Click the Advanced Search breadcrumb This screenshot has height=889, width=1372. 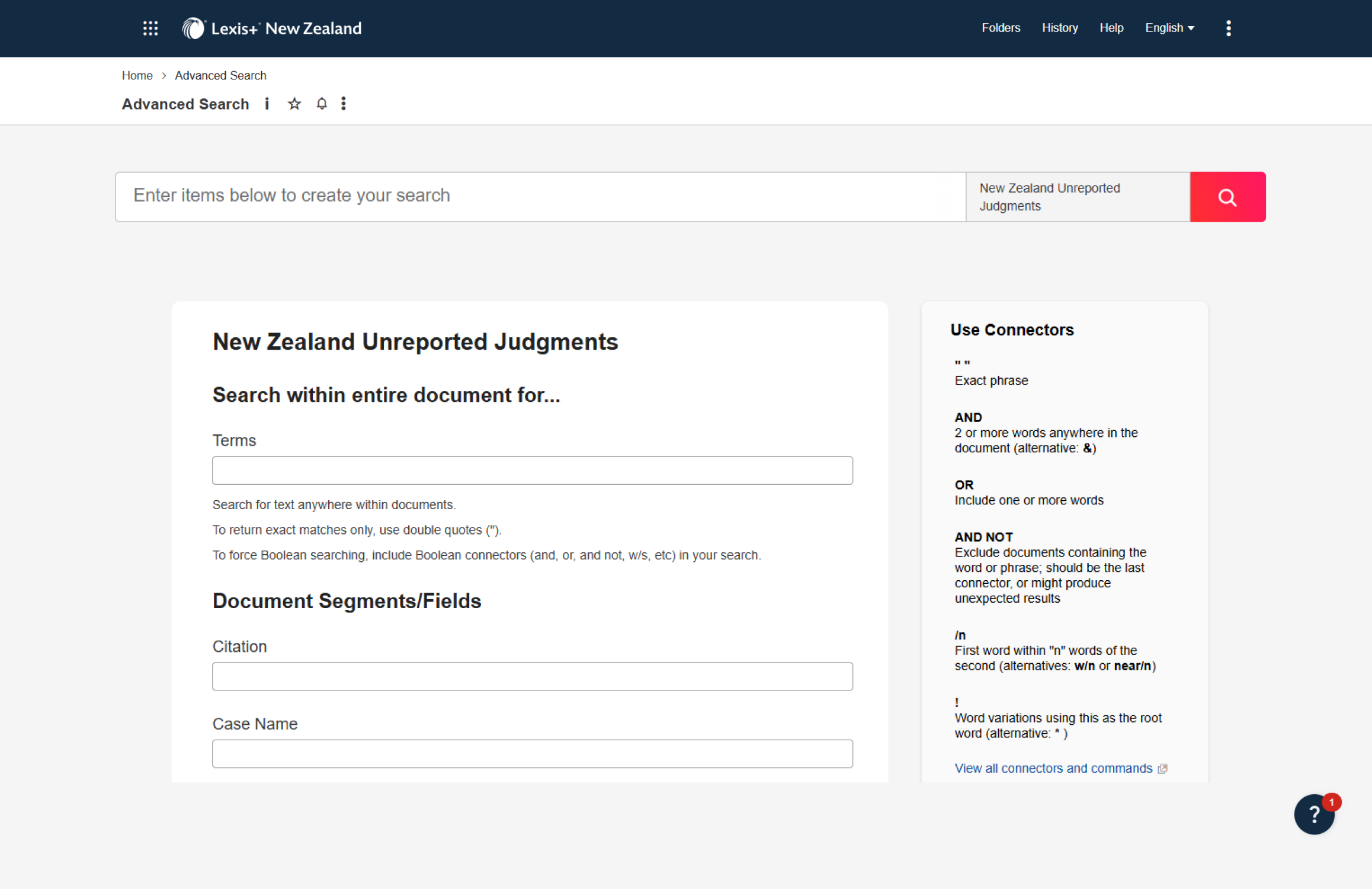click(x=220, y=75)
